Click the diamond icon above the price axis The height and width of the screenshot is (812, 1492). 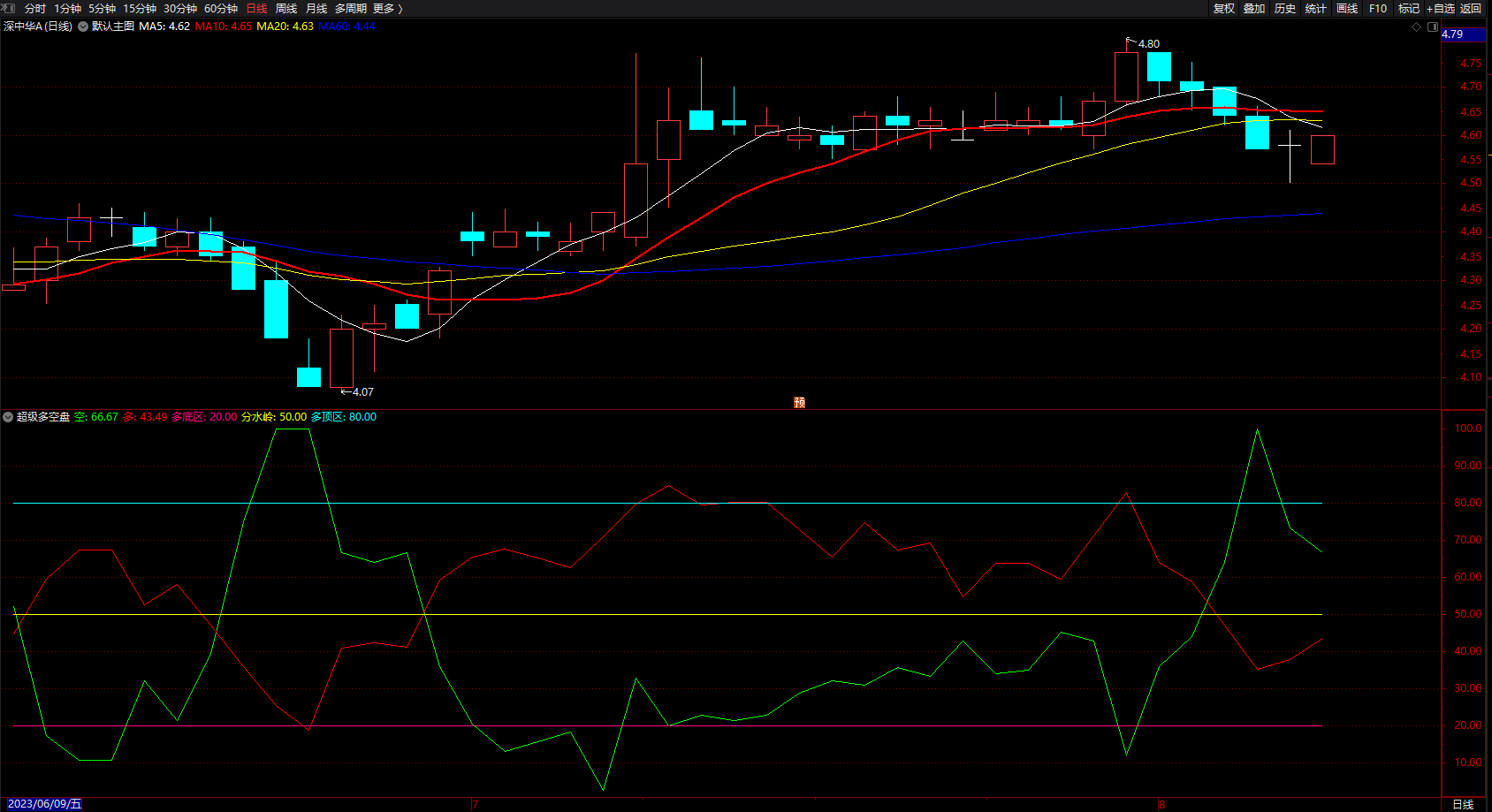click(1416, 27)
